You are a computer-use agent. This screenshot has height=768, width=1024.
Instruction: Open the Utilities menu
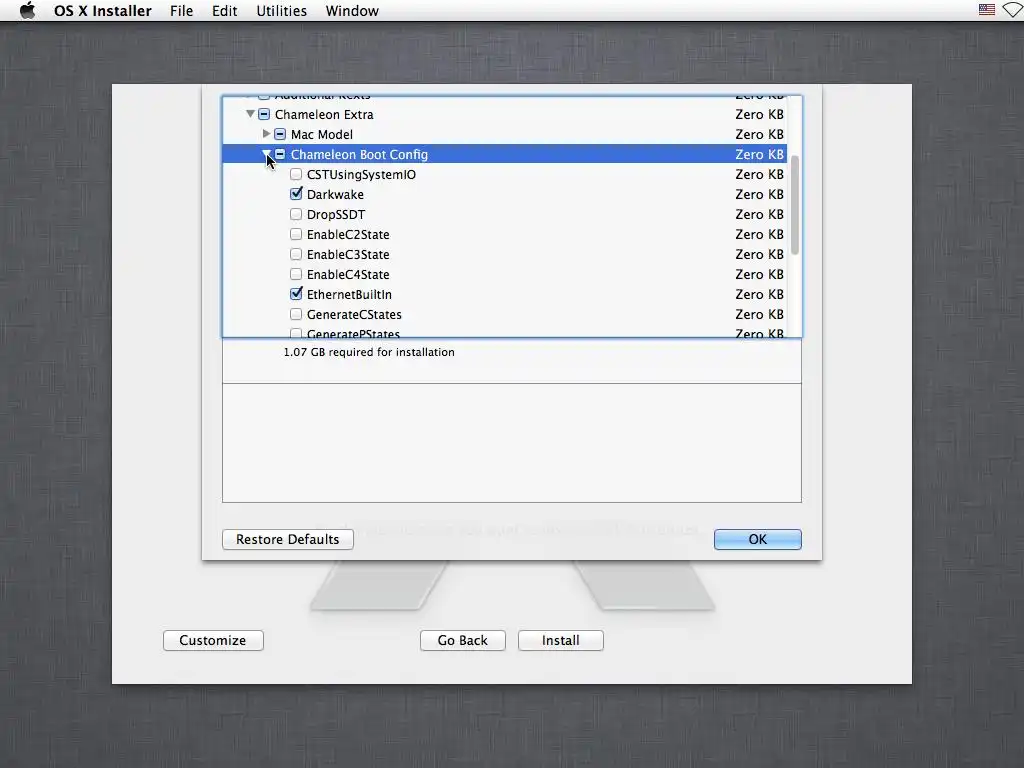pos(281,11)
